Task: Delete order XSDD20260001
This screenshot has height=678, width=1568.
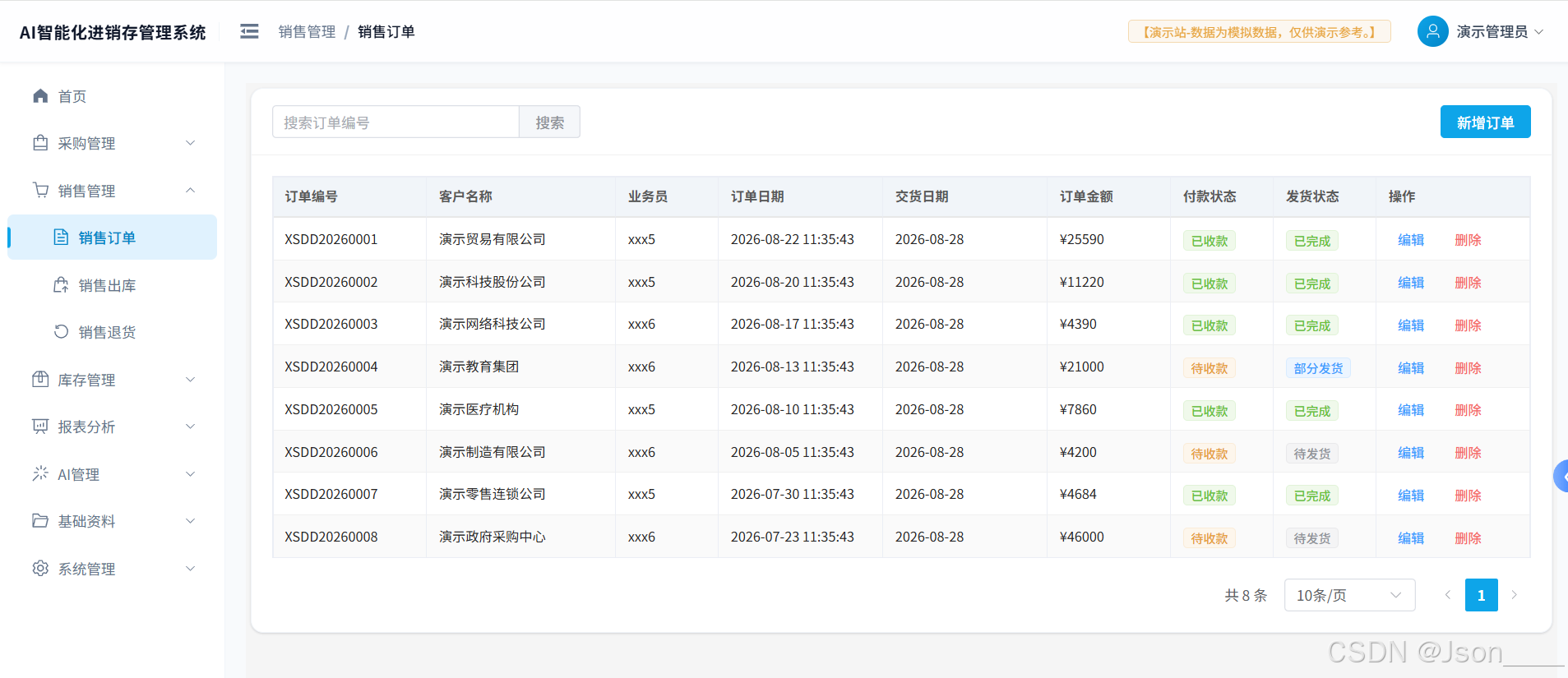Action: click(1468, 240)
